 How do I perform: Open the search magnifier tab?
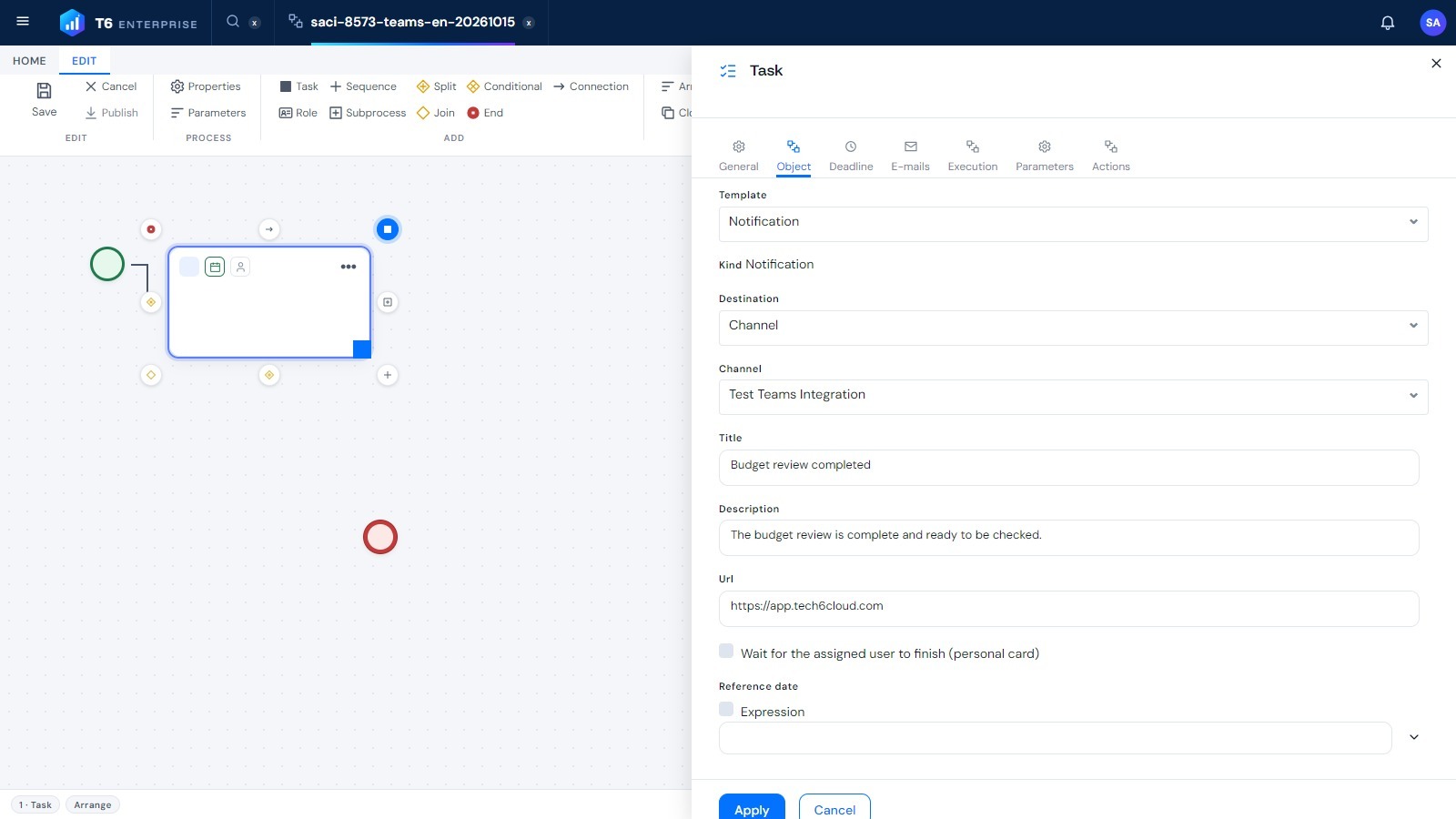233,22
